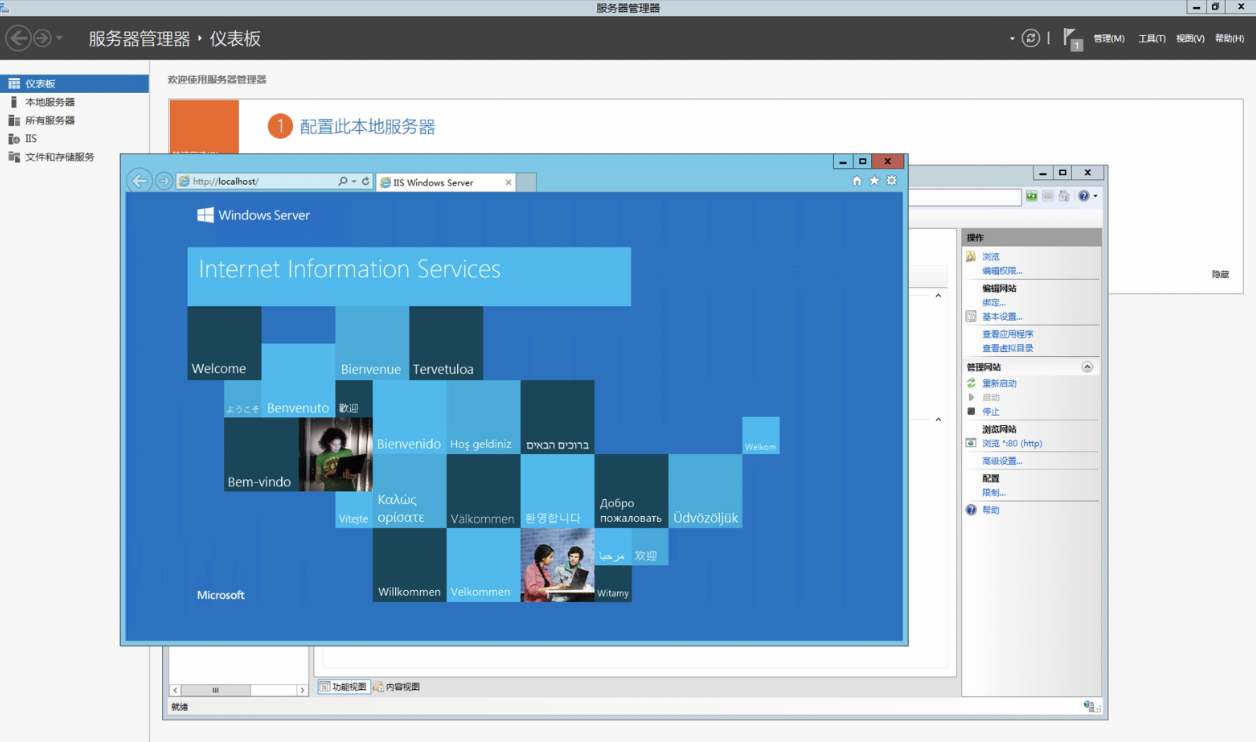1256x742 pixels.
Task: Open the IE home page icon
Action: tap(857, 181)
